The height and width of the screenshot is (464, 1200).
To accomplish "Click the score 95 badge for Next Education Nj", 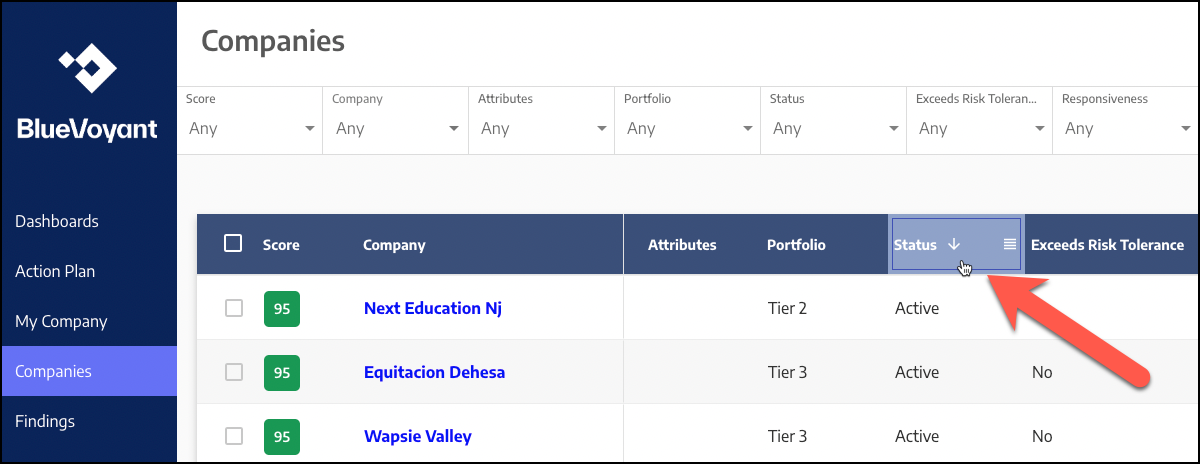I will [282, 309].
